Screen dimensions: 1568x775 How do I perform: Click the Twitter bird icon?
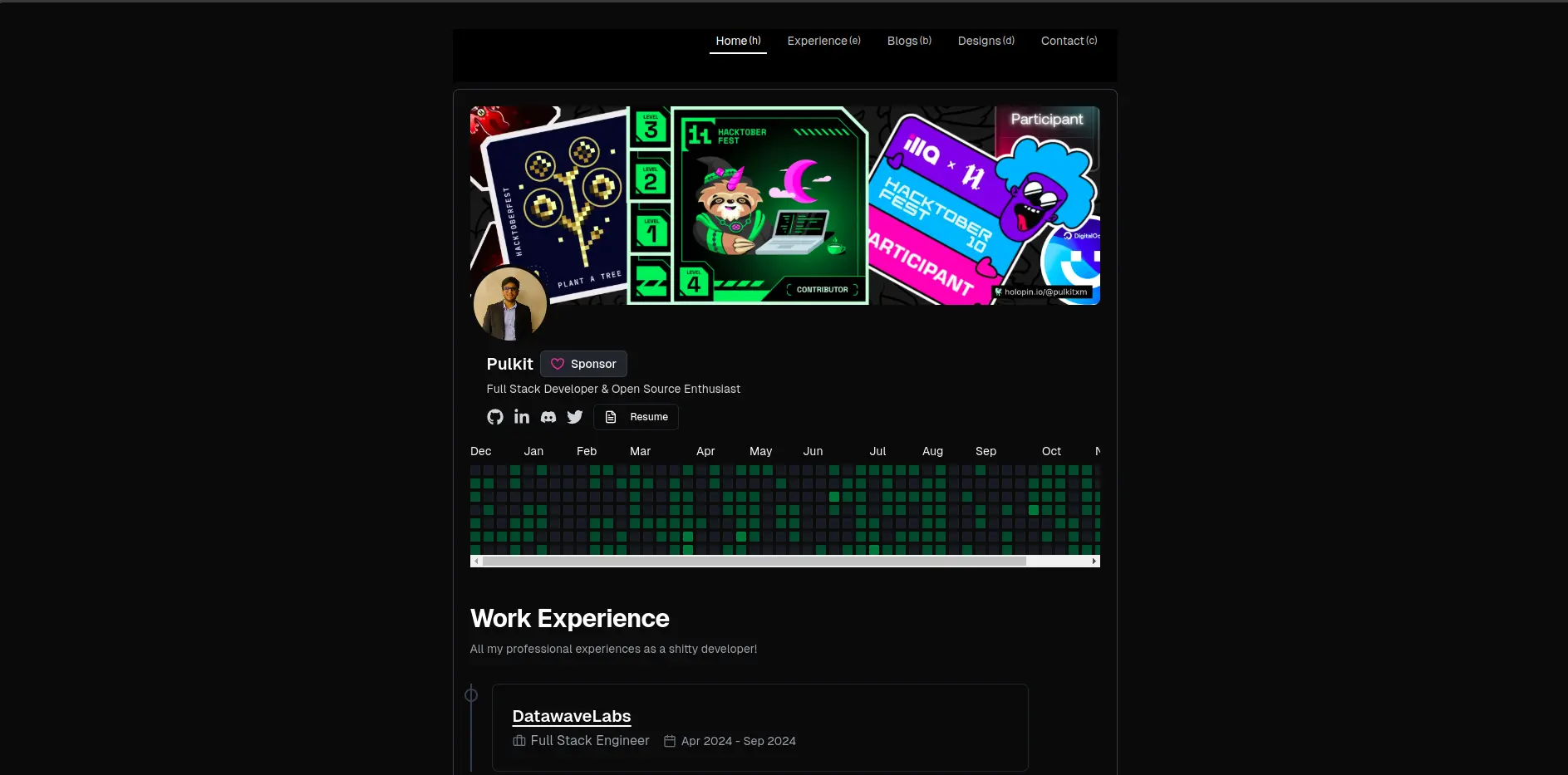575,417
